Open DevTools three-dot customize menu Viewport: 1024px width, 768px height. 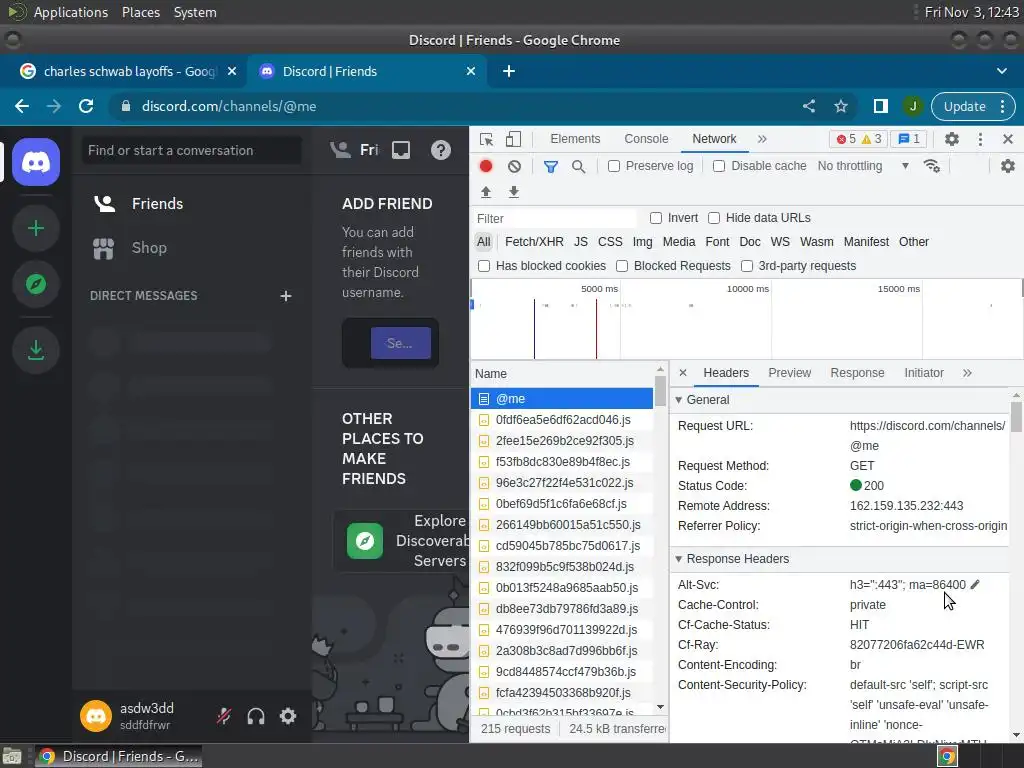pyautogui.click(x=980, y=138)
